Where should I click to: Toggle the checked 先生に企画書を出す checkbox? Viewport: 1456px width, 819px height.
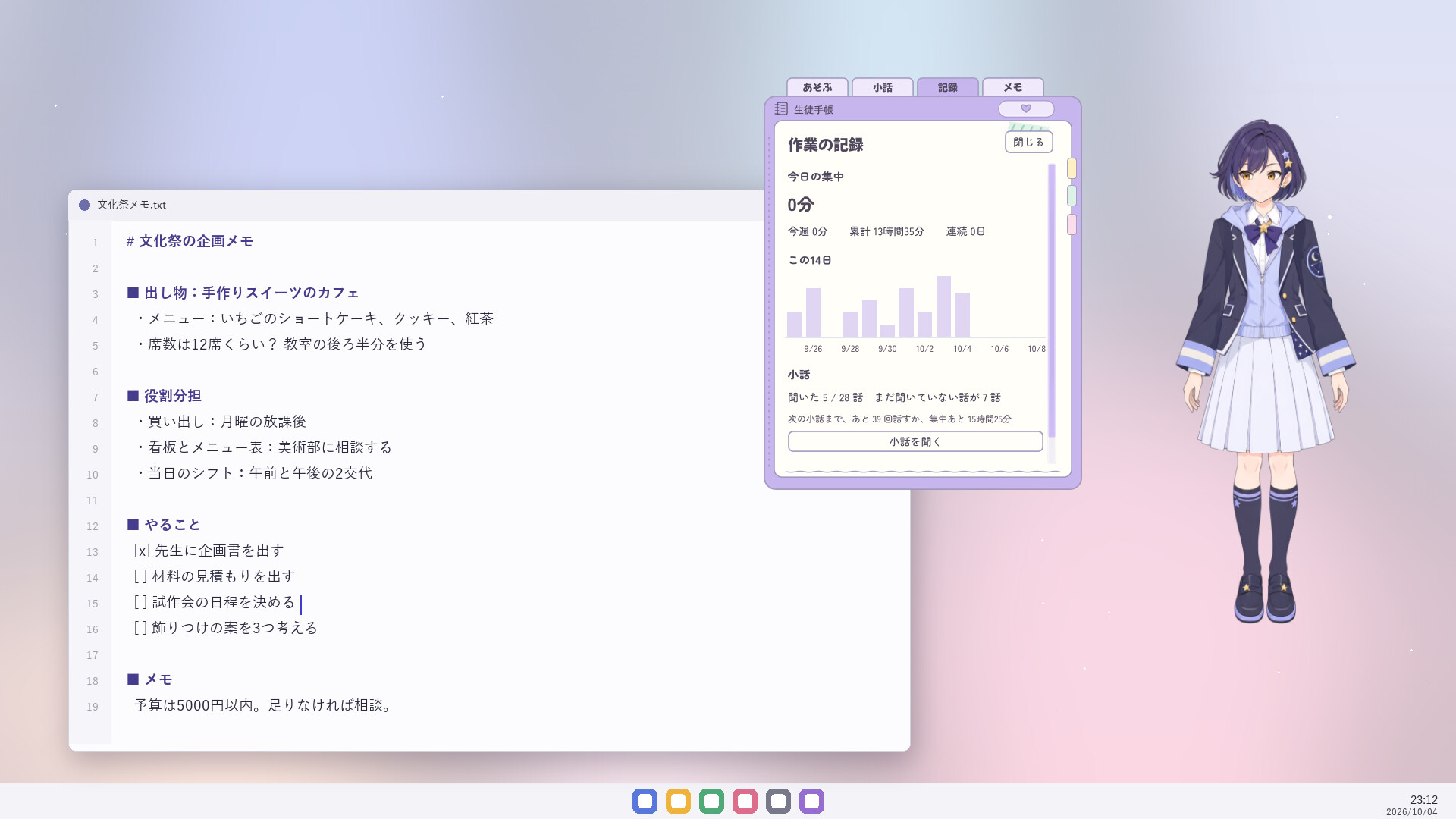click(x=142, y=551)
